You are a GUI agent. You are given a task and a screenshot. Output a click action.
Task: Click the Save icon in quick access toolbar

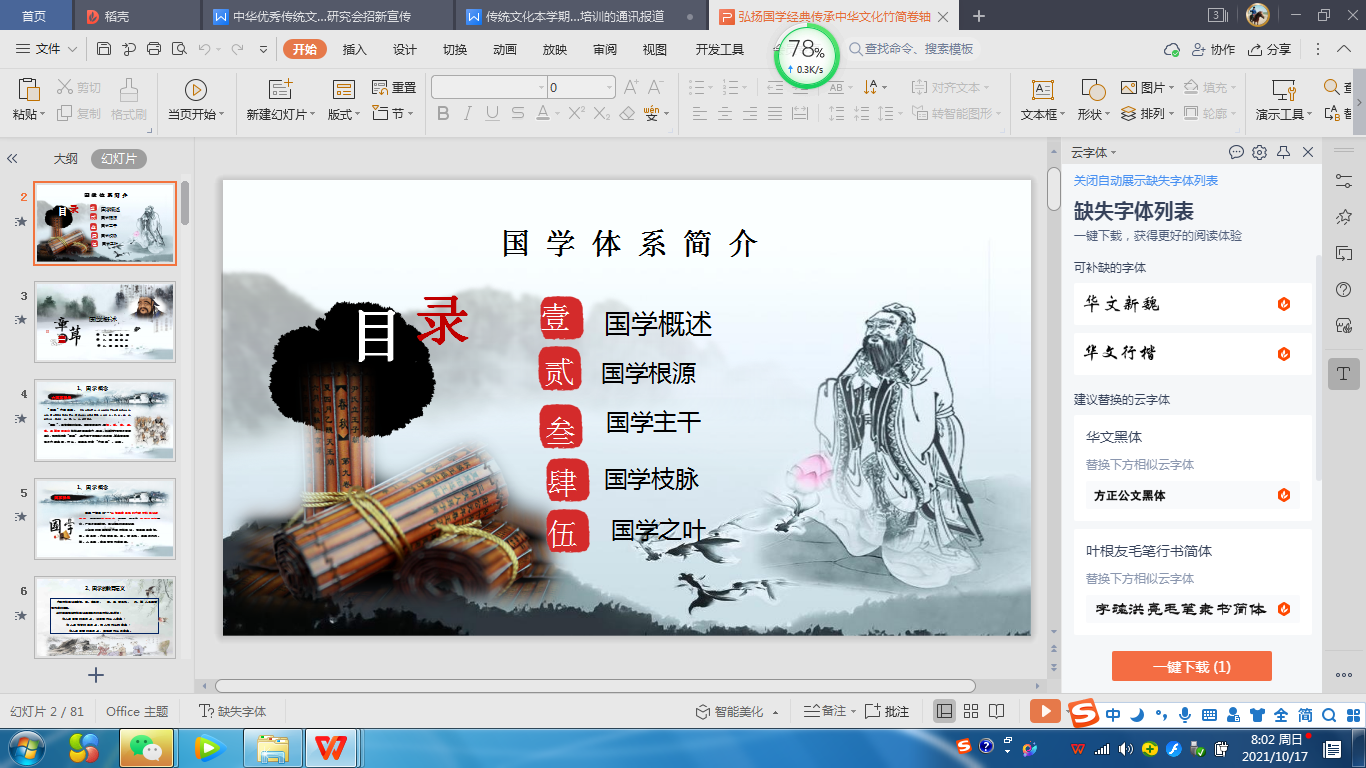point(104,49)
